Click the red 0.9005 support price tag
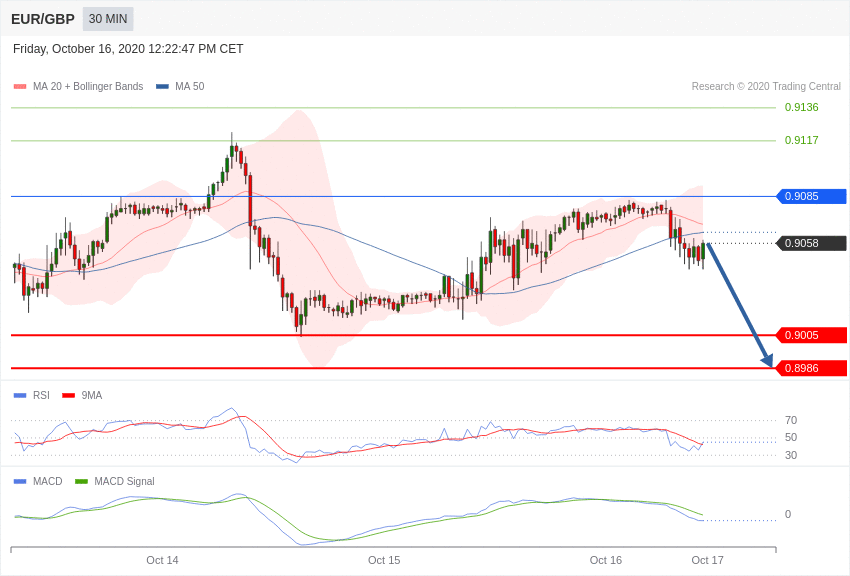The image size is (850, 576). (812, 335)
